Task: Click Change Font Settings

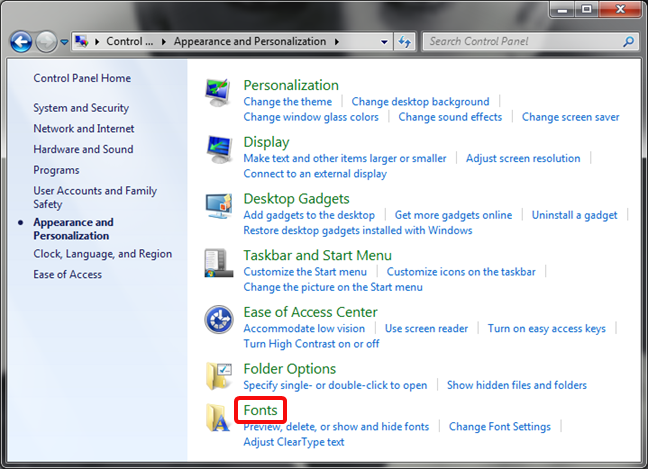Action: pos(500,426)
